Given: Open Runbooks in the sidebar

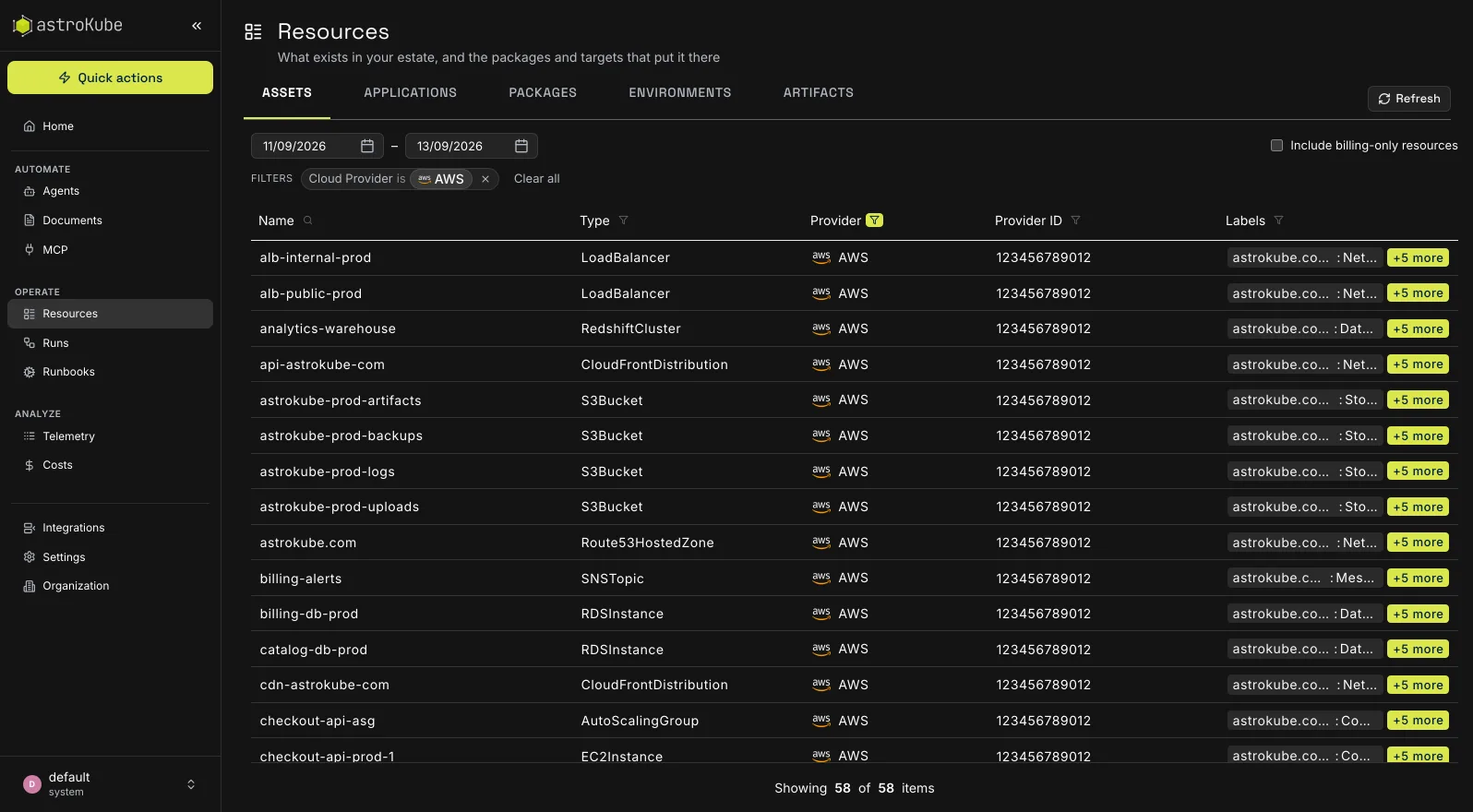Looking at the screenshot, I should [x=110, y=372].
